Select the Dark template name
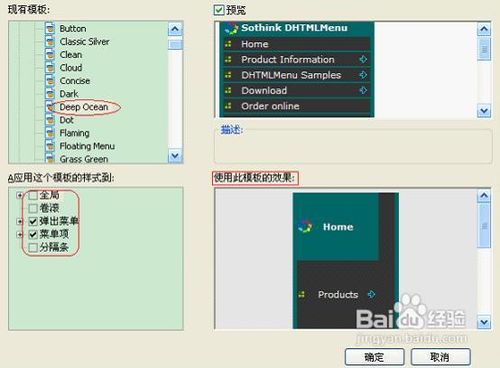Image resolution: width=500 pixels, height=368 pixels. point(69,94)
